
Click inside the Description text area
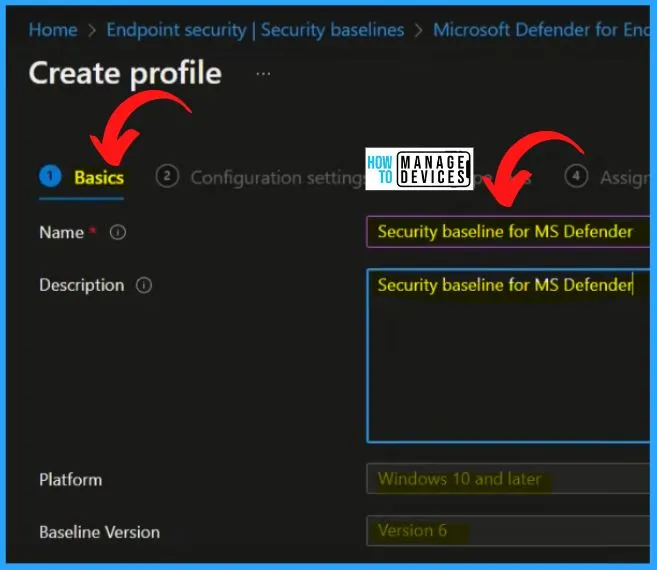[508, 355]
